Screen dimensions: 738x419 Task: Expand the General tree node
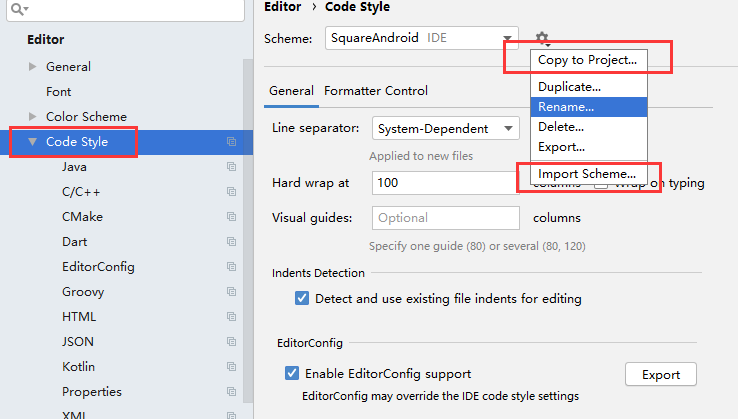pos(33,67)
